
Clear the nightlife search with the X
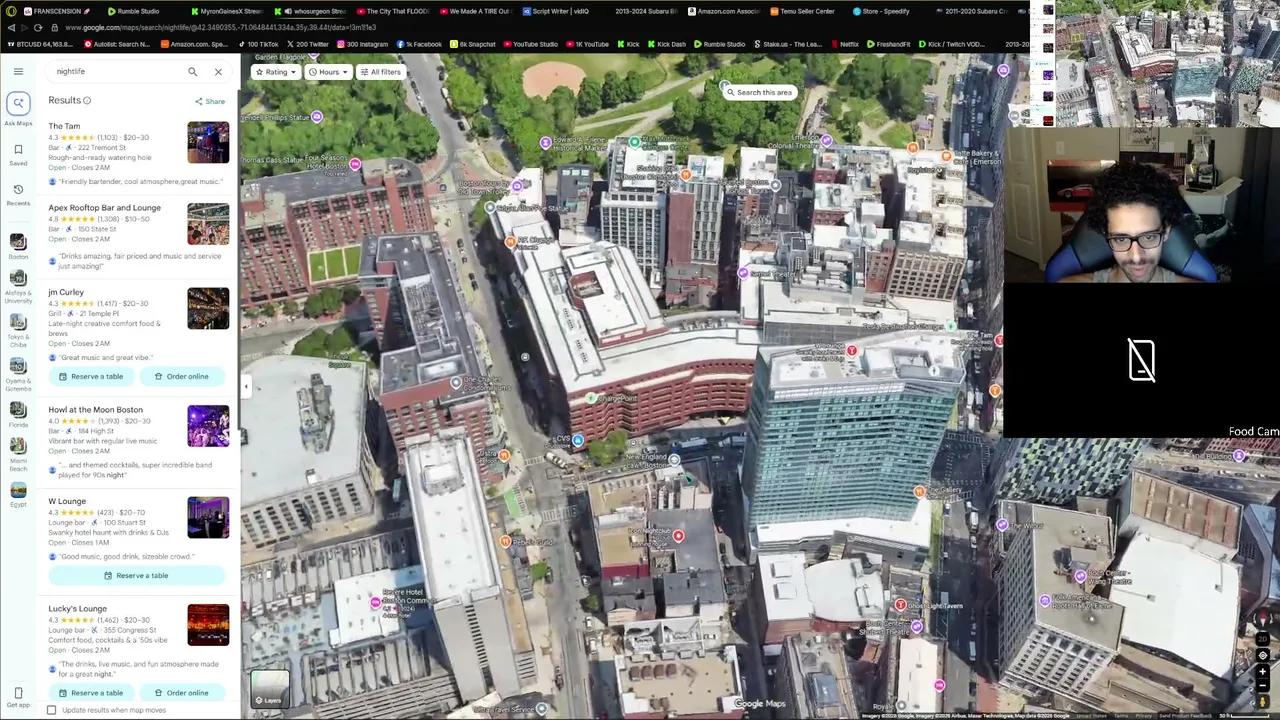pyautogui.click(x=218, y=72)
